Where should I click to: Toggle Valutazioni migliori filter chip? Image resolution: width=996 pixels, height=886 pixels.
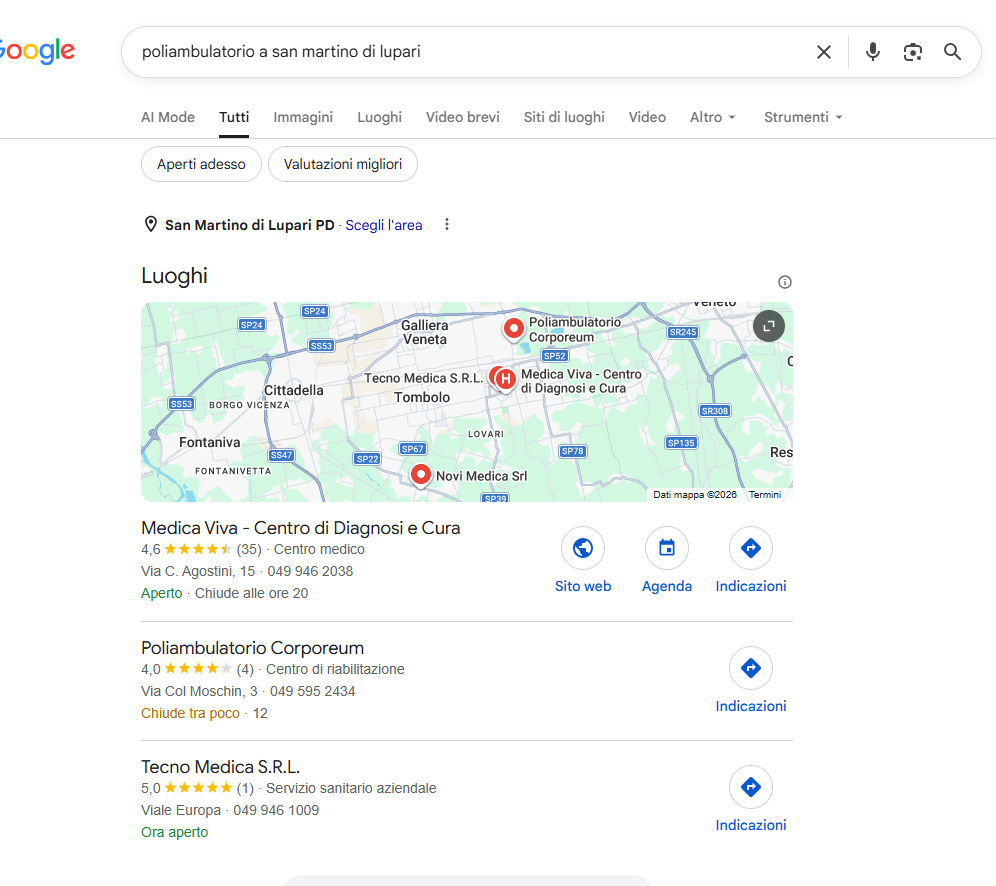pos(343,164)
